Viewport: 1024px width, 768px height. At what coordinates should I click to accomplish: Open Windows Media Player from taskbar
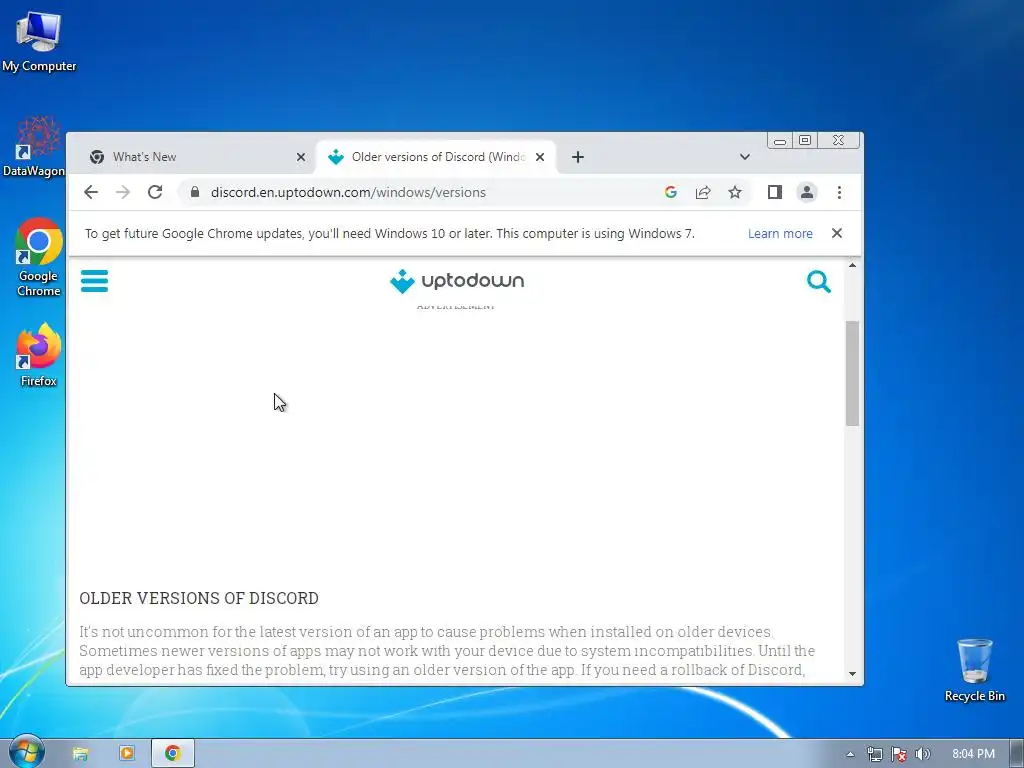click(127, 754)
